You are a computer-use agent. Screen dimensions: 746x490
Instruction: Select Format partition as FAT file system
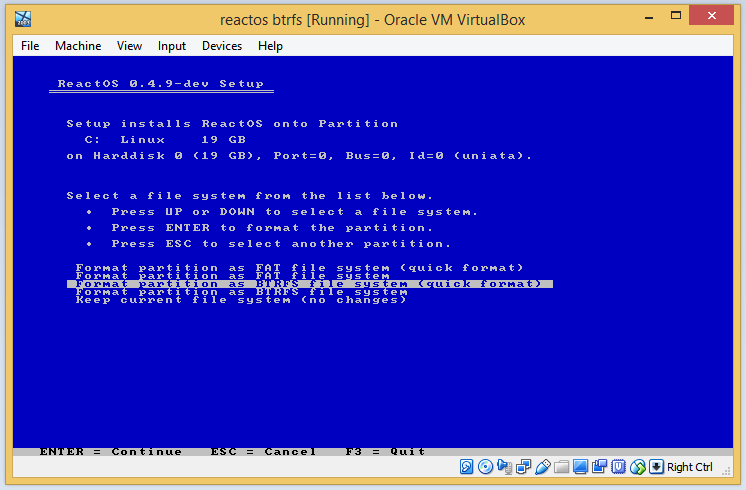point(232,275)
